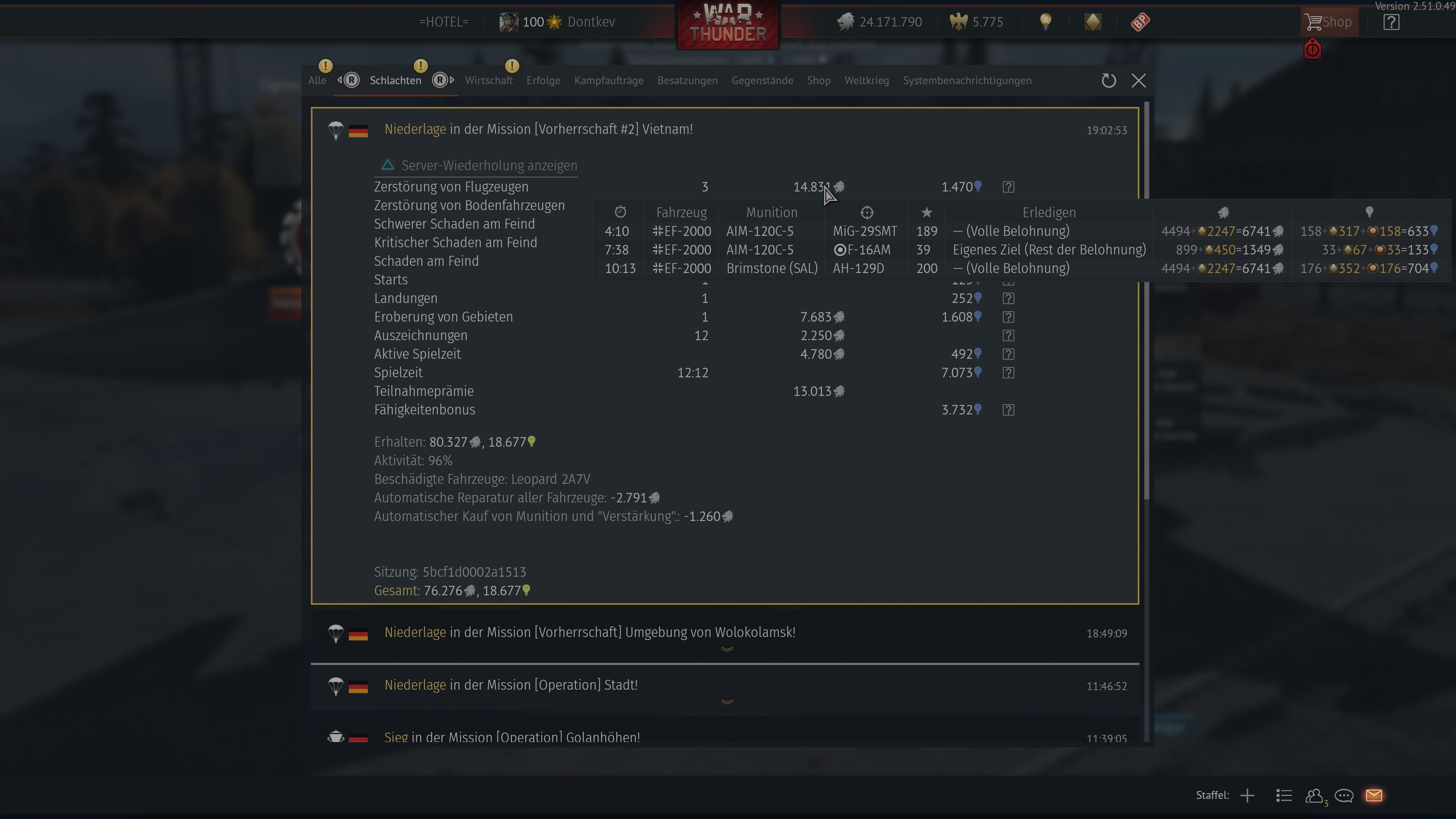Open squadron list icon at bottom
Screen dimensions: 1456x819
(1283, 796)
